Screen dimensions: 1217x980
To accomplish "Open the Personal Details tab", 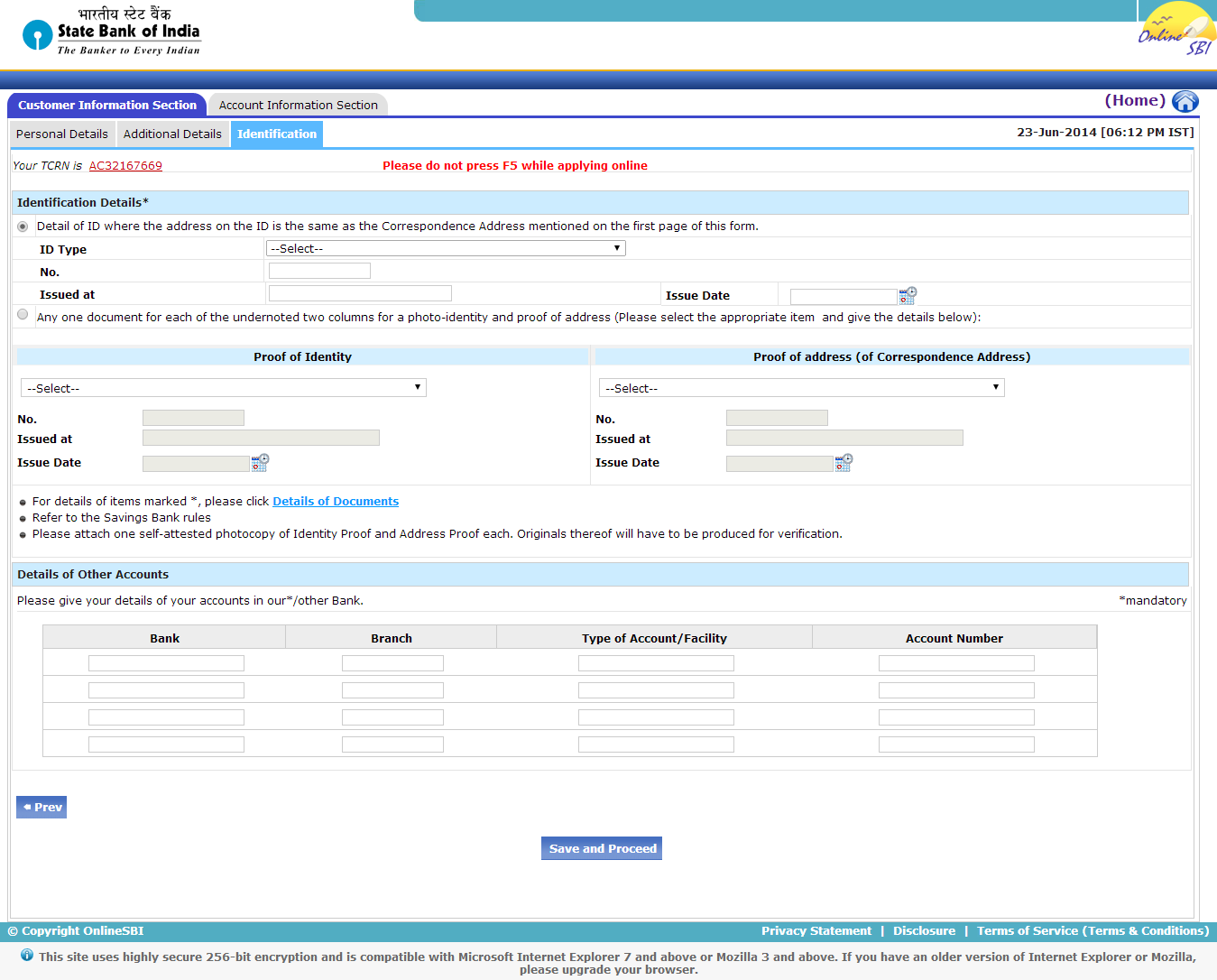I will coord(62,134).
